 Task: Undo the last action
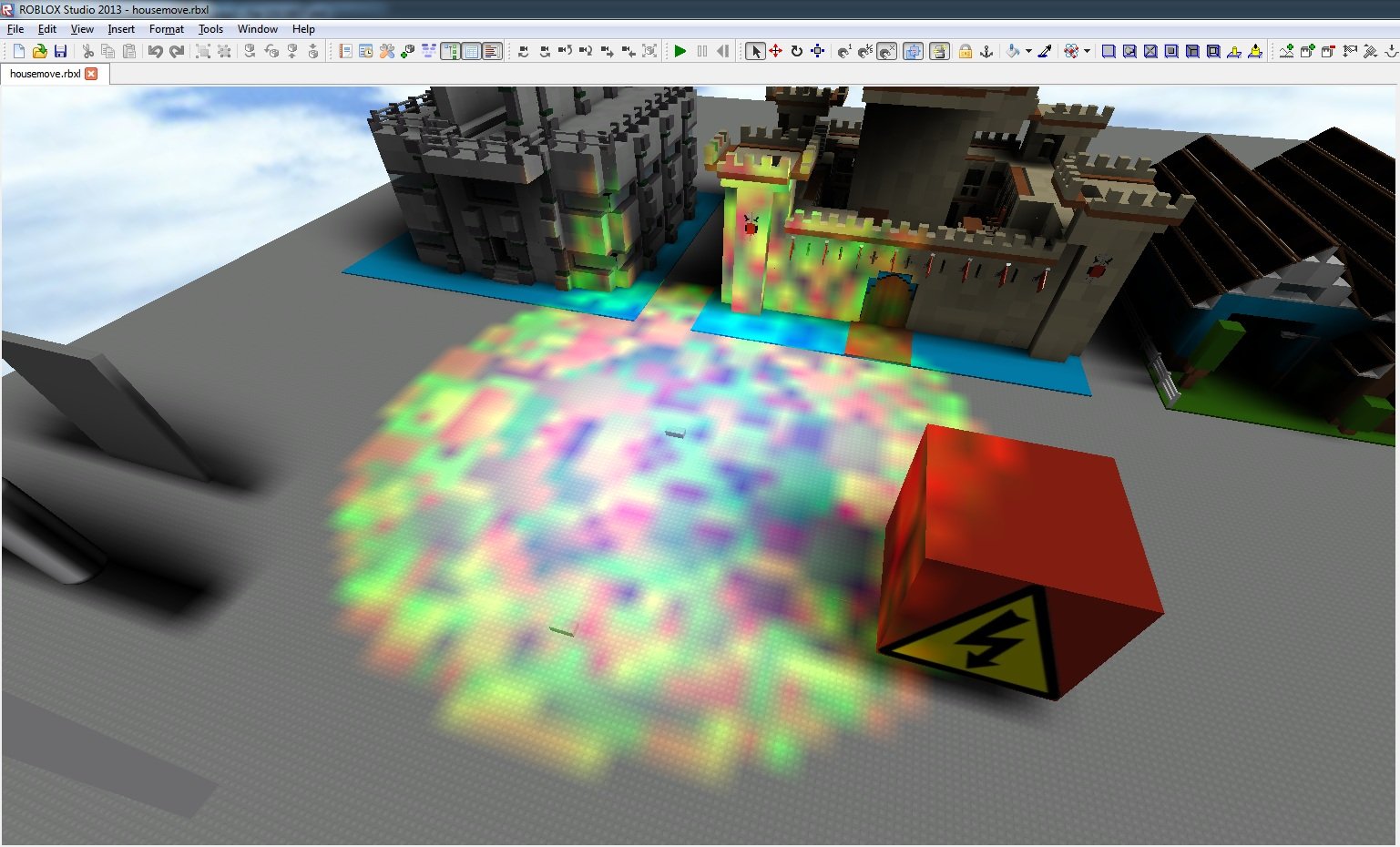click(x=156, y=51)
